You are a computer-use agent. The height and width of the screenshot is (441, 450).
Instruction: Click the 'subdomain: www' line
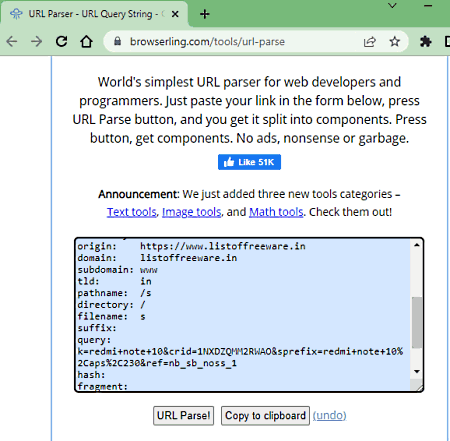click(x=117, y=270)
